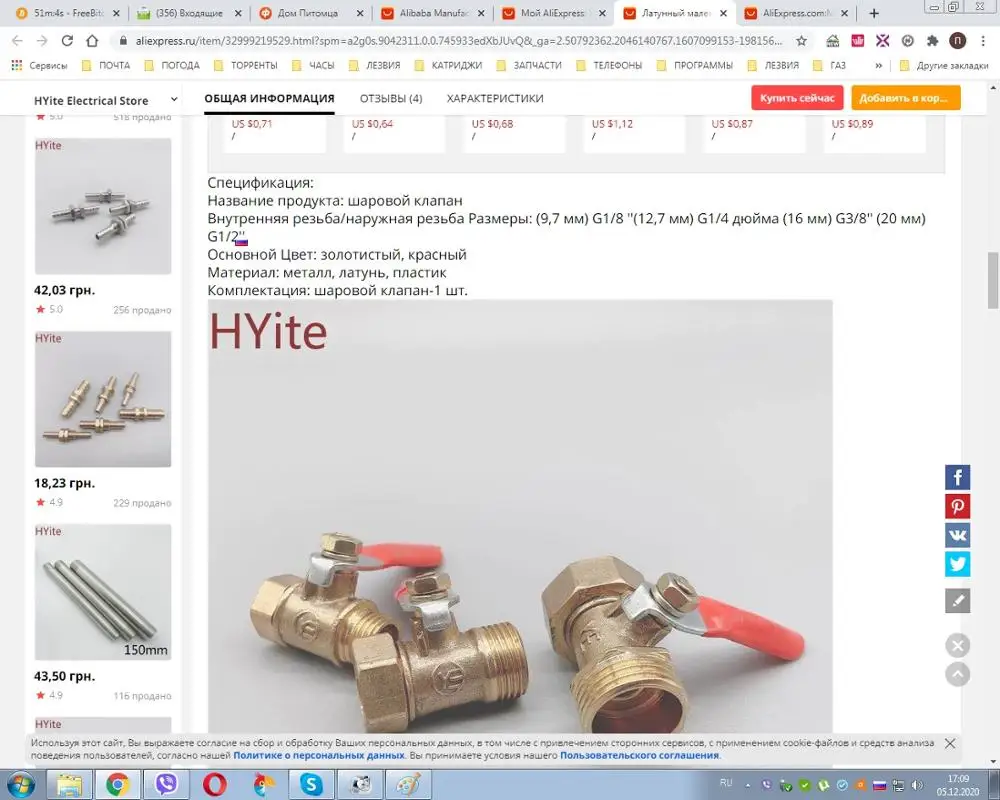Open a new browser tab
The image size is (1000, 800).
pos(874,13)
